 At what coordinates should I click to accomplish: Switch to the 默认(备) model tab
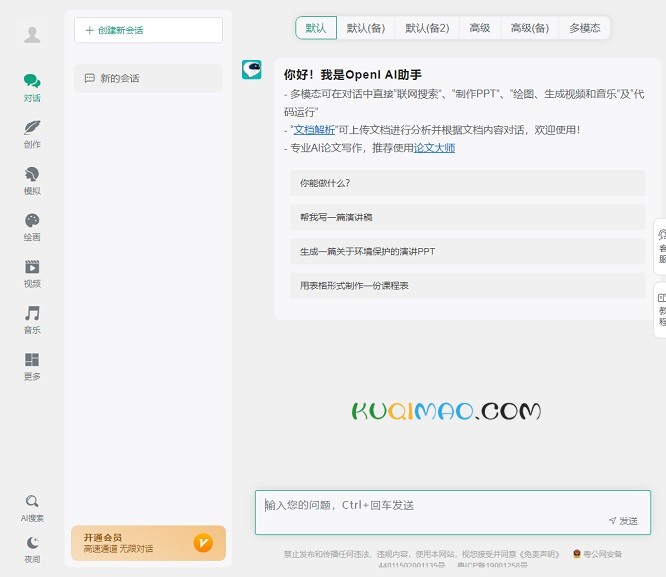366,28
